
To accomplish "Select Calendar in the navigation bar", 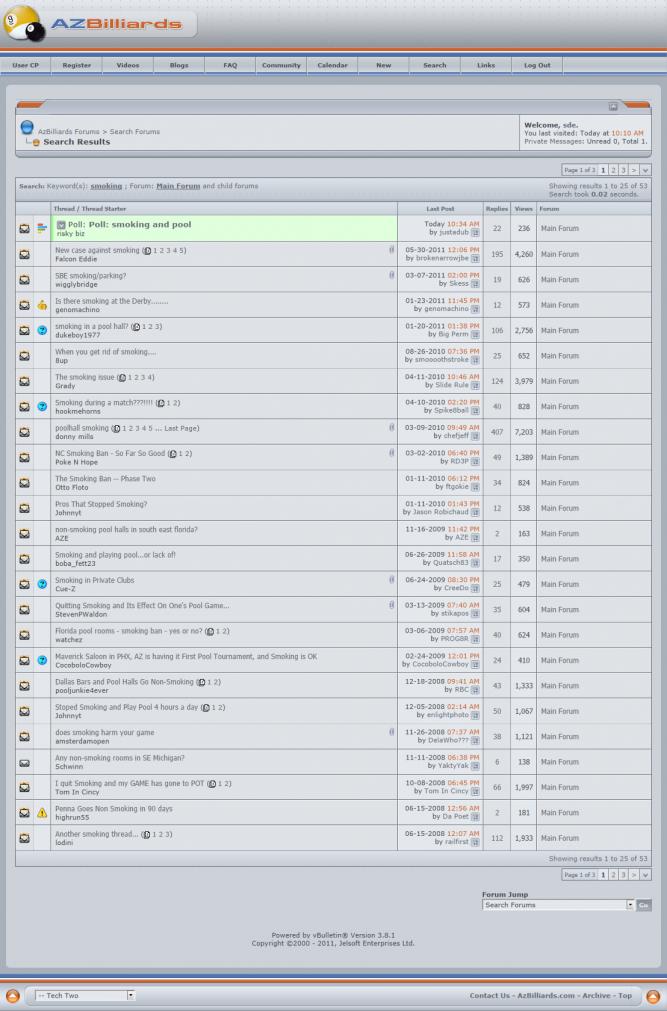I will point(332,65).
